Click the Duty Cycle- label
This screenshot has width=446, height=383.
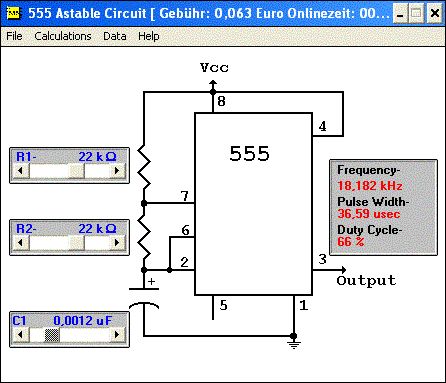(370, 230)
